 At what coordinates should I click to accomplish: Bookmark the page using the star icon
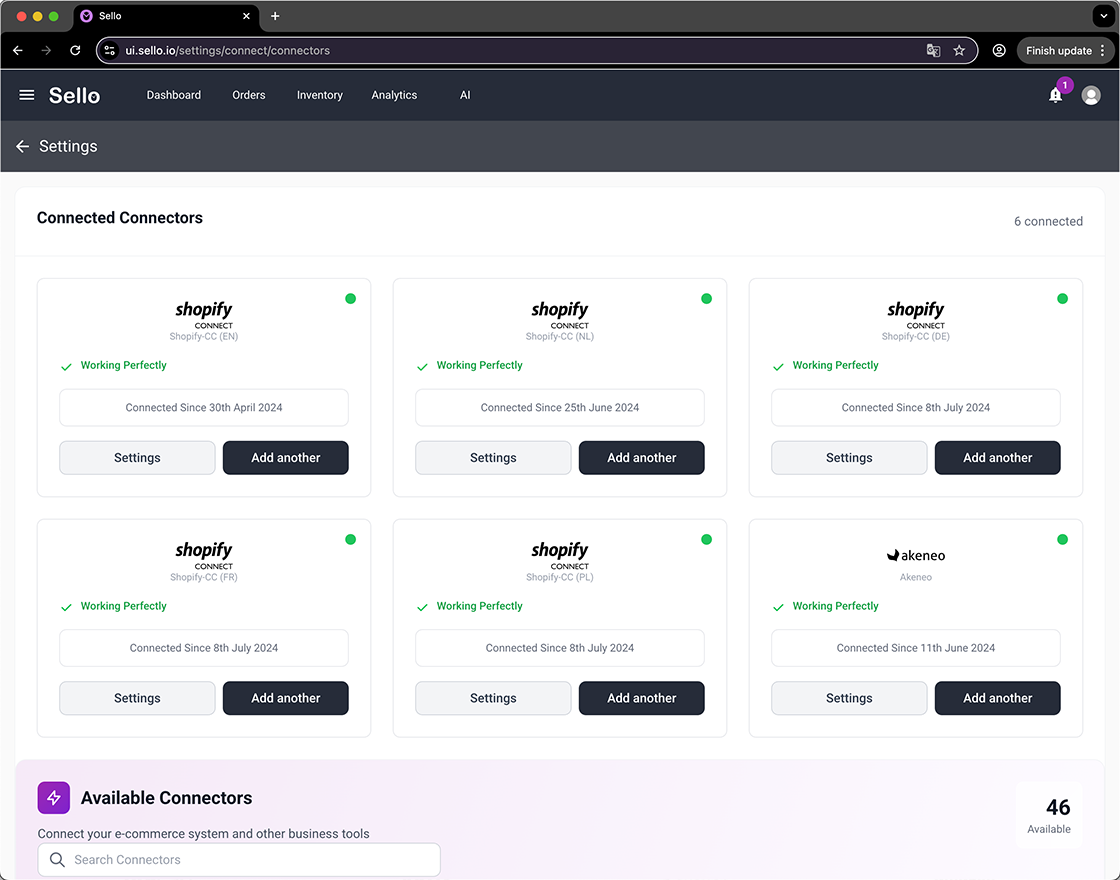(x=959, y=50)
